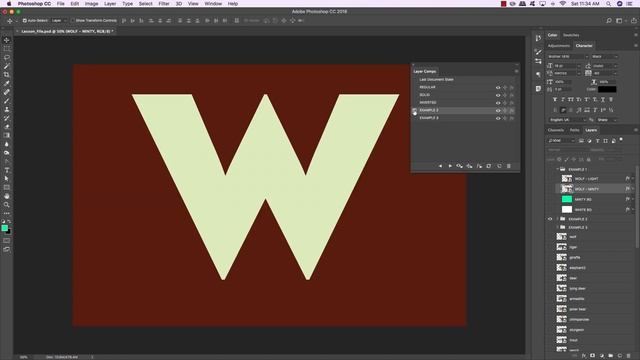Image resolution: width=640 pixels, height=360 pixels.
Task: Switch to the Channels tab
Action: point(556,130)
